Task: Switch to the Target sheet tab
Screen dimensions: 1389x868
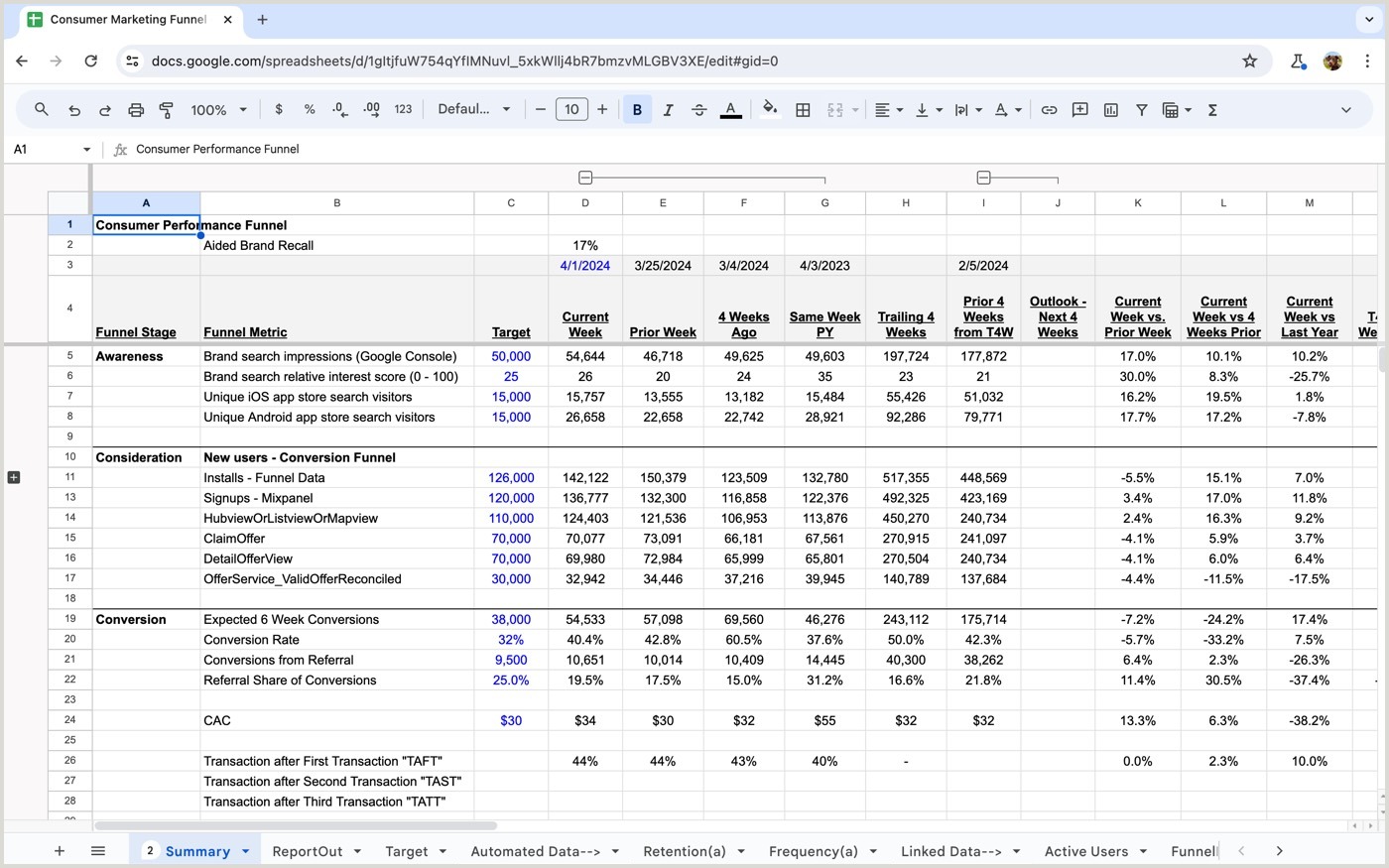Action: click(407, 851)
